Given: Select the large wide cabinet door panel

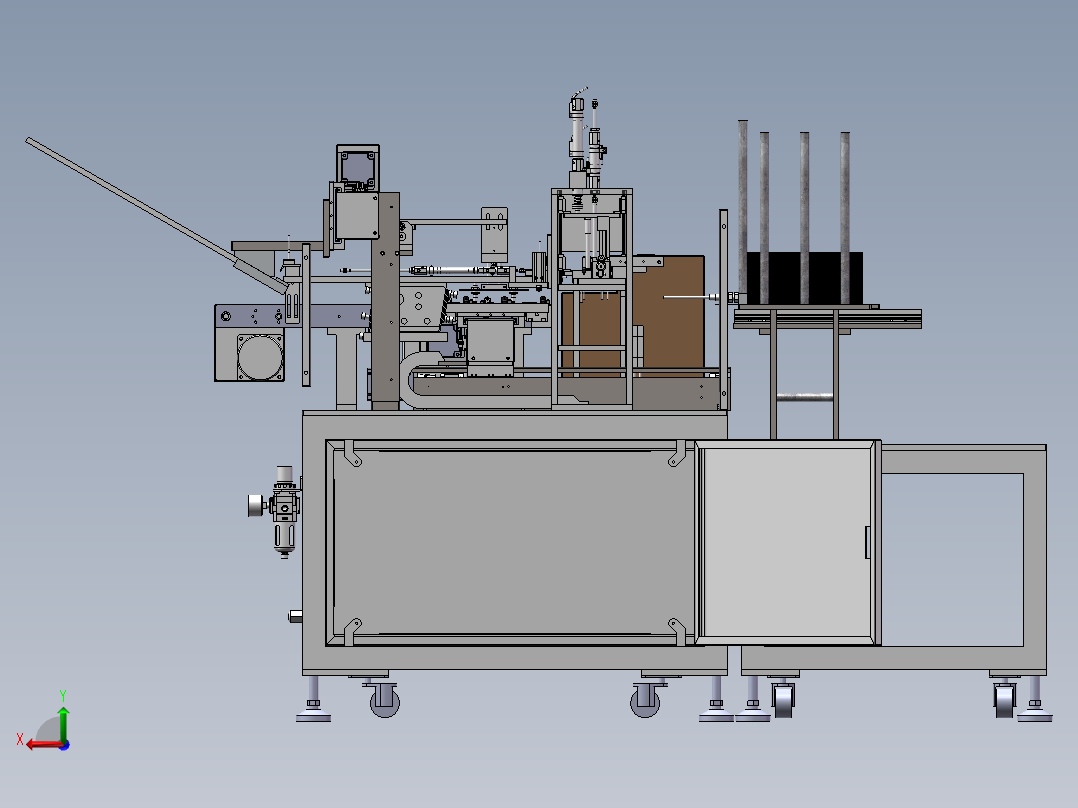Looking at the screenshot, I should 510,543.
